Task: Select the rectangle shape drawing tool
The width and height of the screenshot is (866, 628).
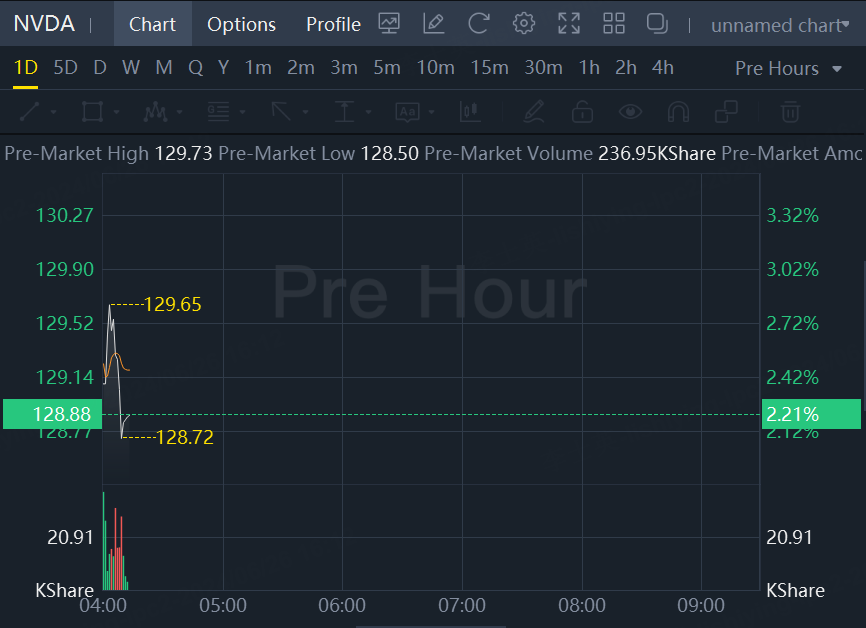Action: (92, 111)
